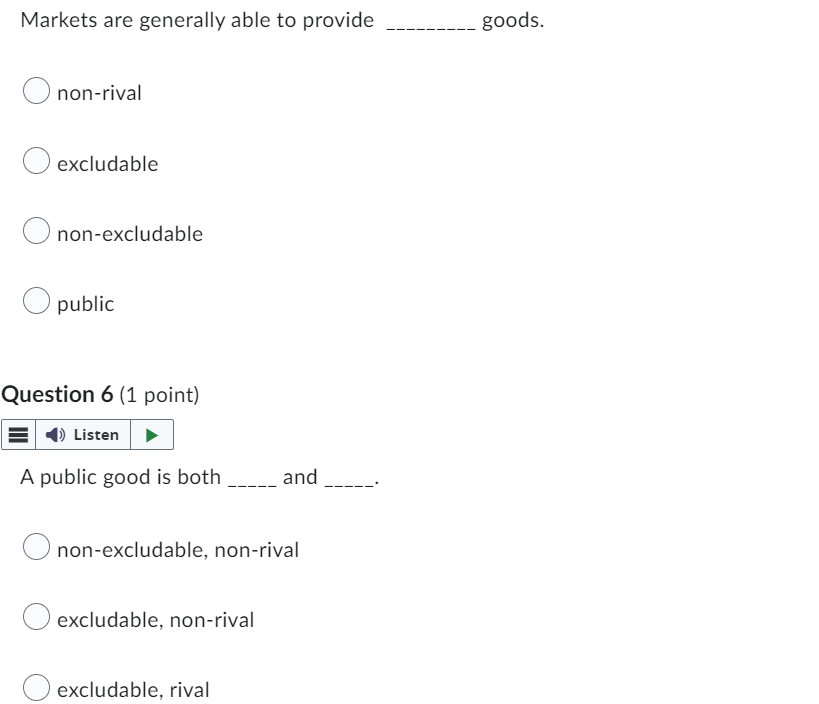
Task: Click the public option label text
Action: (x=86, y=303)
